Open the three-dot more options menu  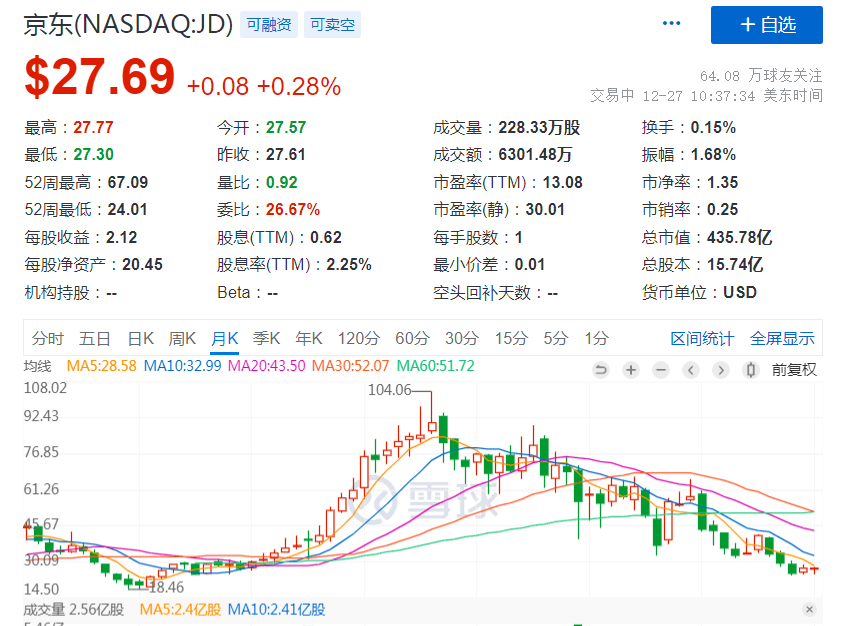pos(671,23)
